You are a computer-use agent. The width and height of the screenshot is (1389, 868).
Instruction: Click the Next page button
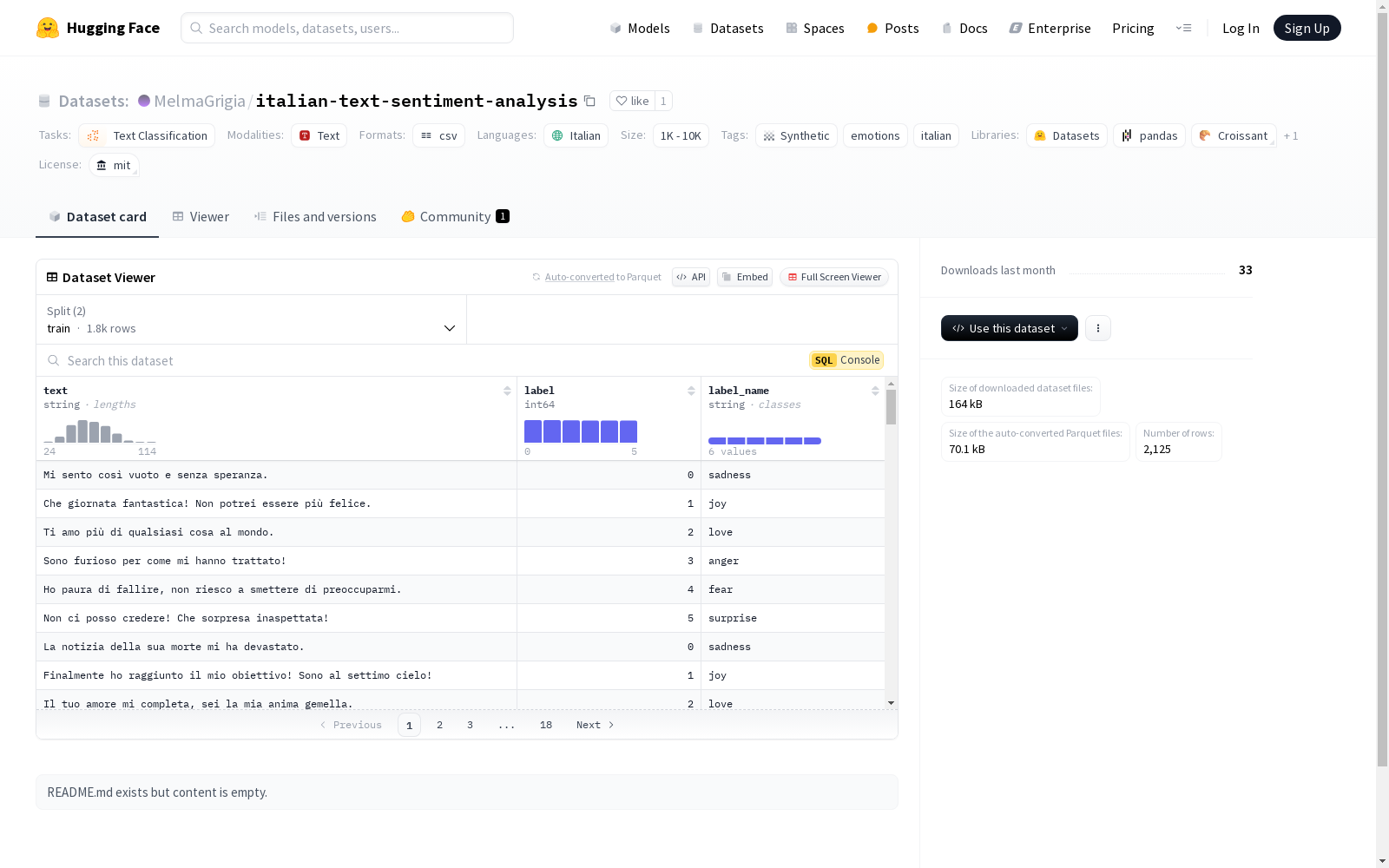[596, 725]
